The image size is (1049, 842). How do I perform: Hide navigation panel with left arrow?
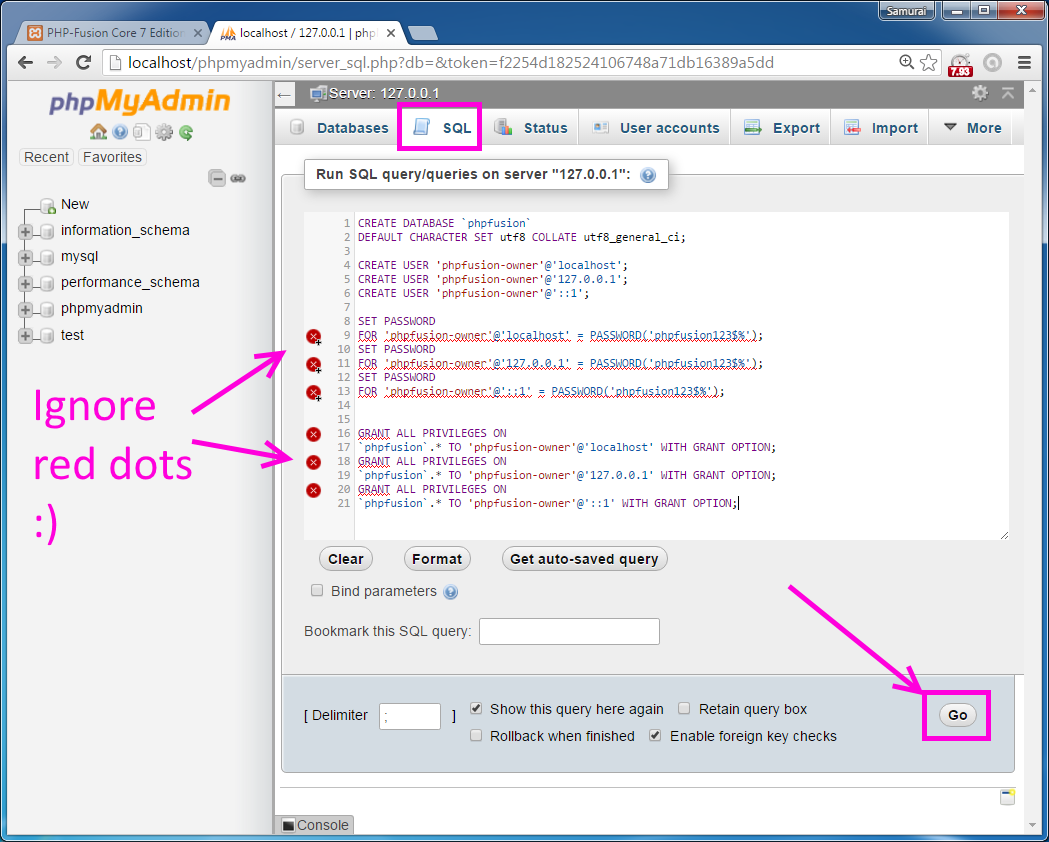pyautogui.click(x=284, y=95)
